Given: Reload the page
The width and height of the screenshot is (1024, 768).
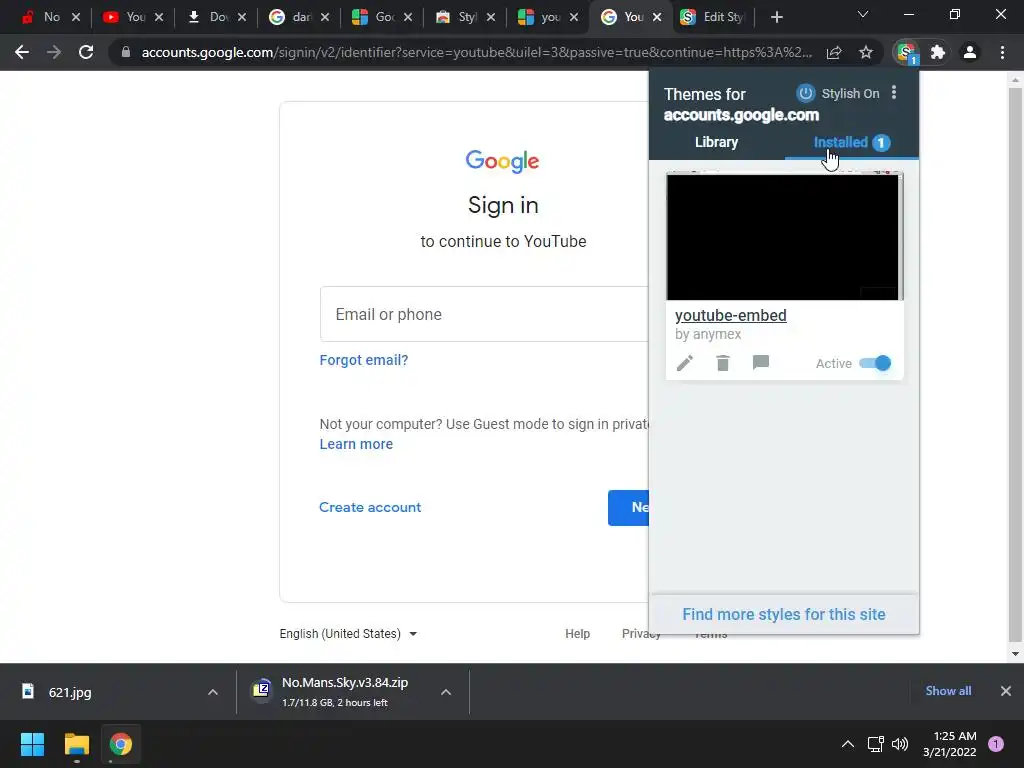Looking at the screenshot, I should pyautogui.click(x=86, y=52).
